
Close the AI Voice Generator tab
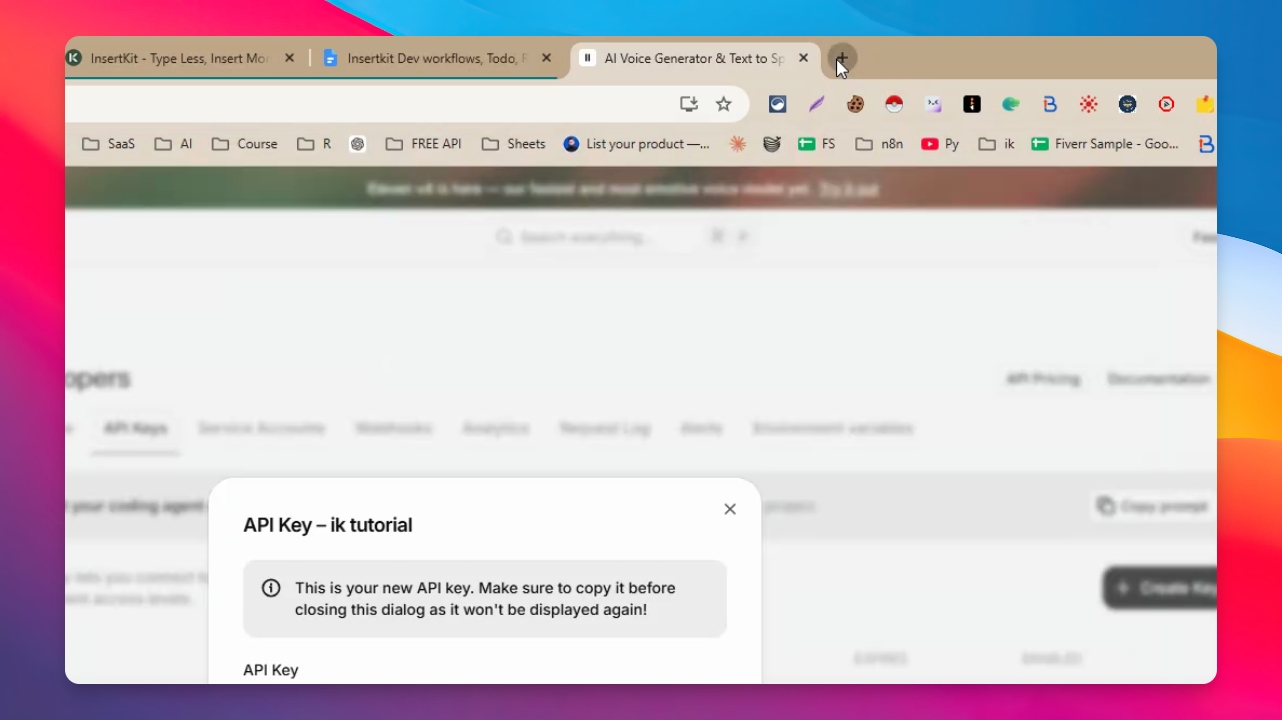tap(804, 59)
